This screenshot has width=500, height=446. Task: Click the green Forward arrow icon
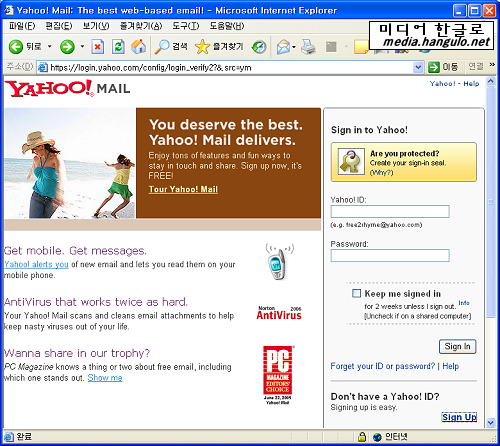[x=67, y=47]
